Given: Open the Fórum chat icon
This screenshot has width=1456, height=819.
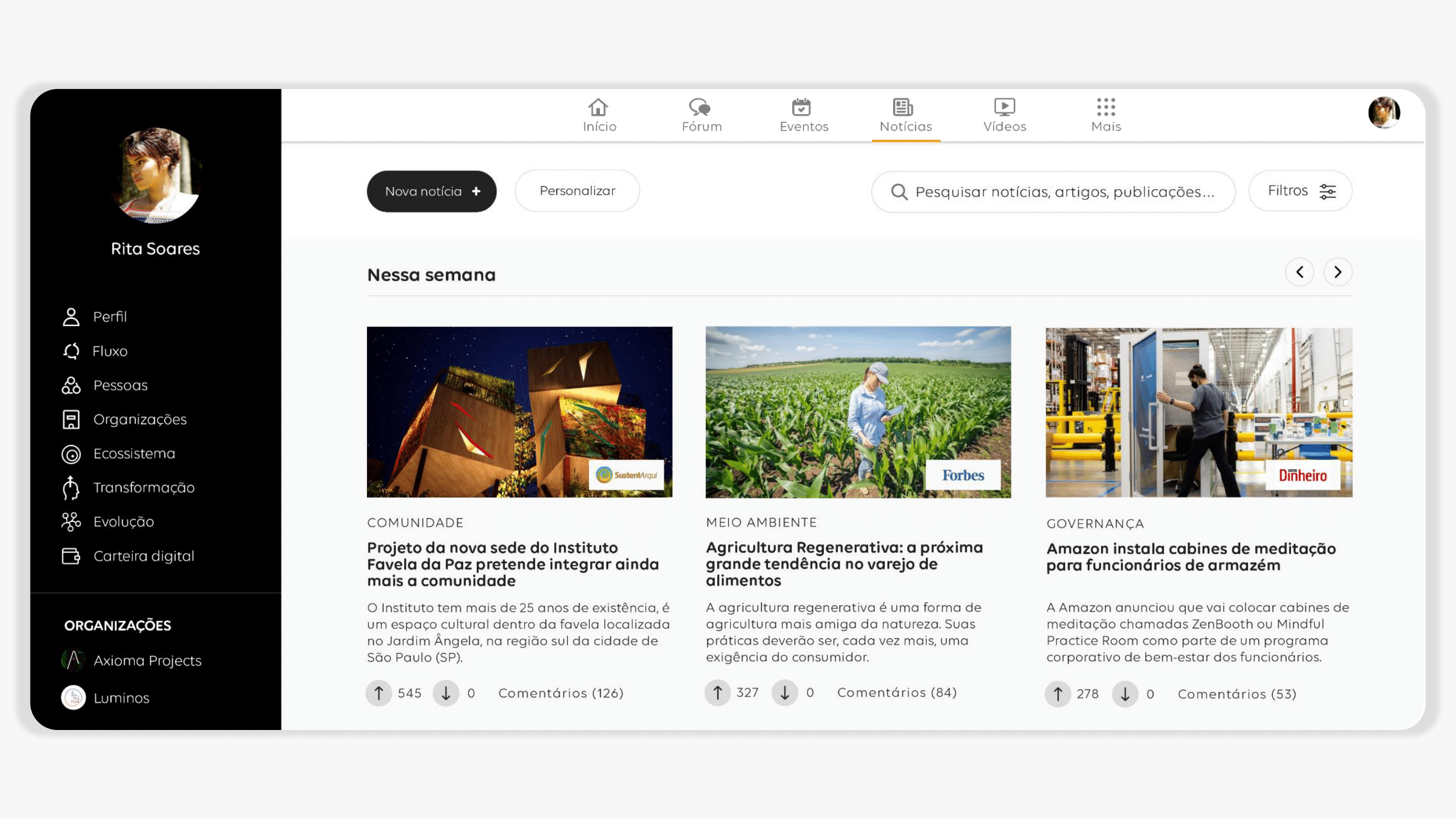Looking at the screenshot, I should [x=701, y=107].
